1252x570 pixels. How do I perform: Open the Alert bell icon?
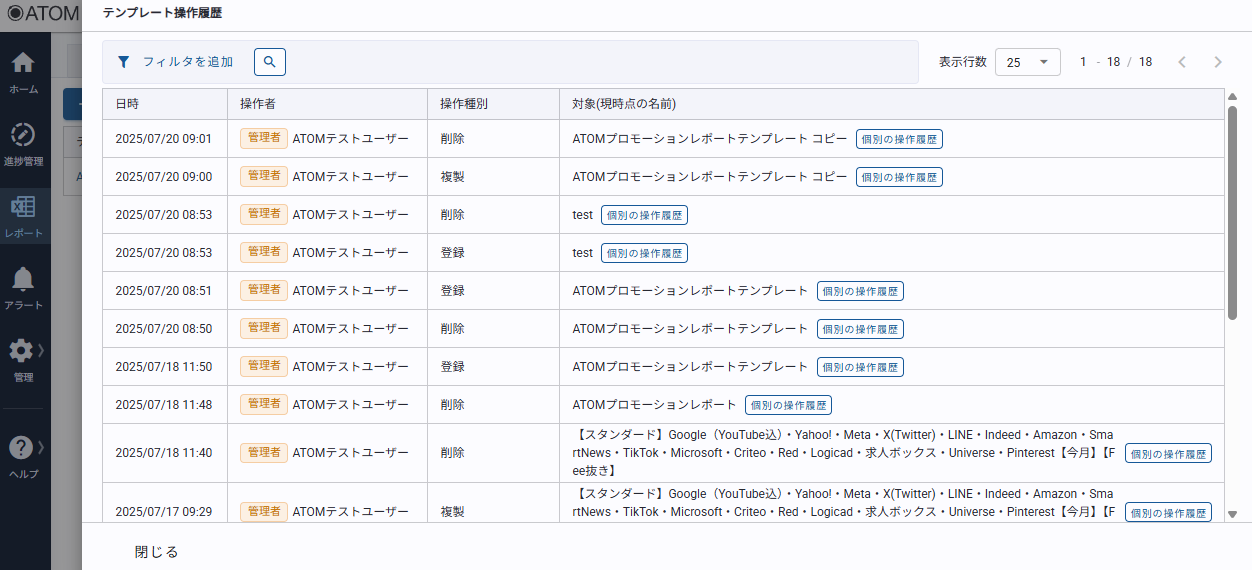(x=23, y=279)
